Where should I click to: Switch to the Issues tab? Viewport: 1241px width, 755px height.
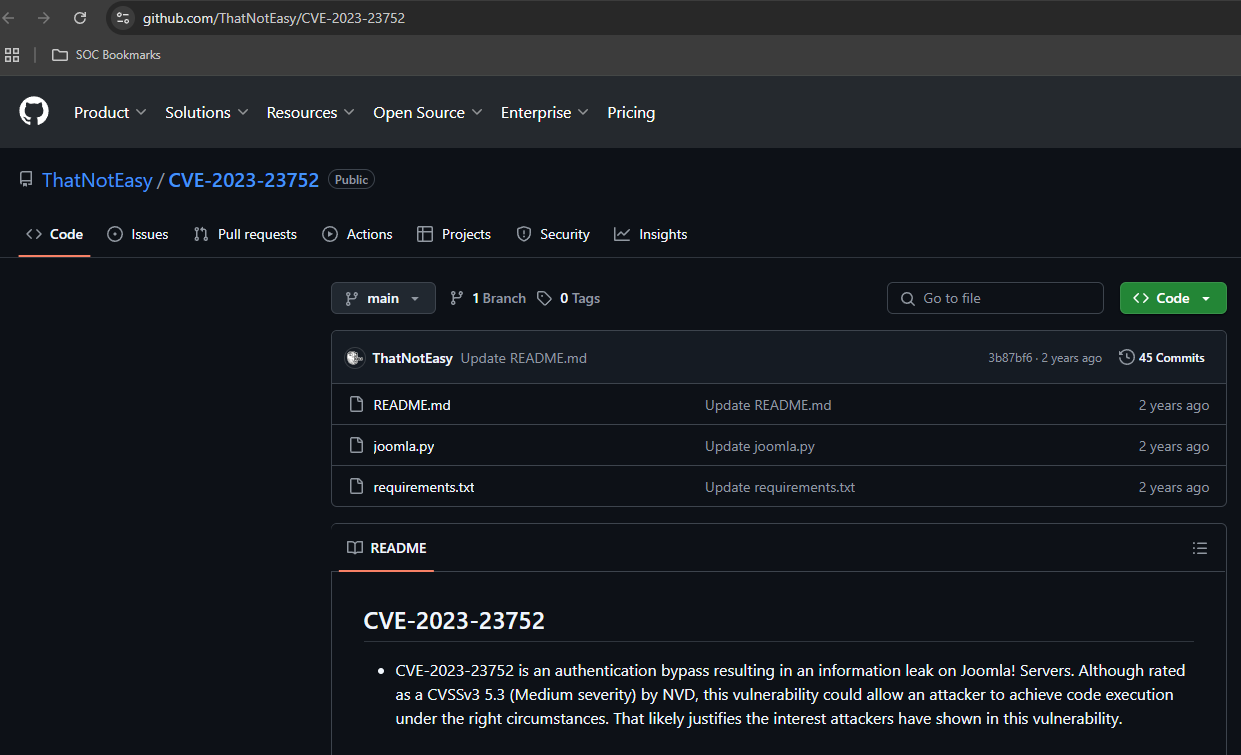coord(138,234)
